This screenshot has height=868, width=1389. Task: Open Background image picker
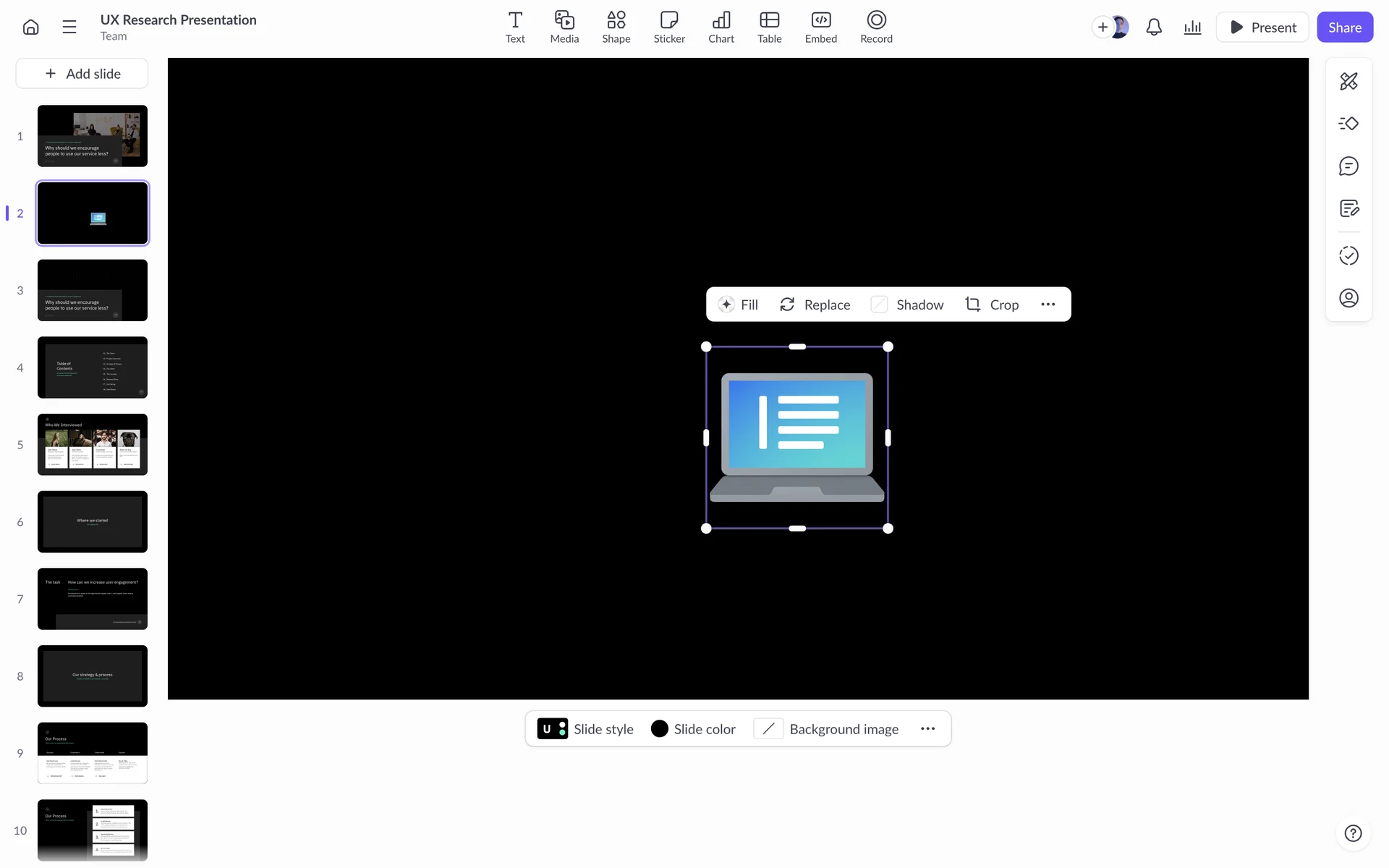click(x=826, y=729)
